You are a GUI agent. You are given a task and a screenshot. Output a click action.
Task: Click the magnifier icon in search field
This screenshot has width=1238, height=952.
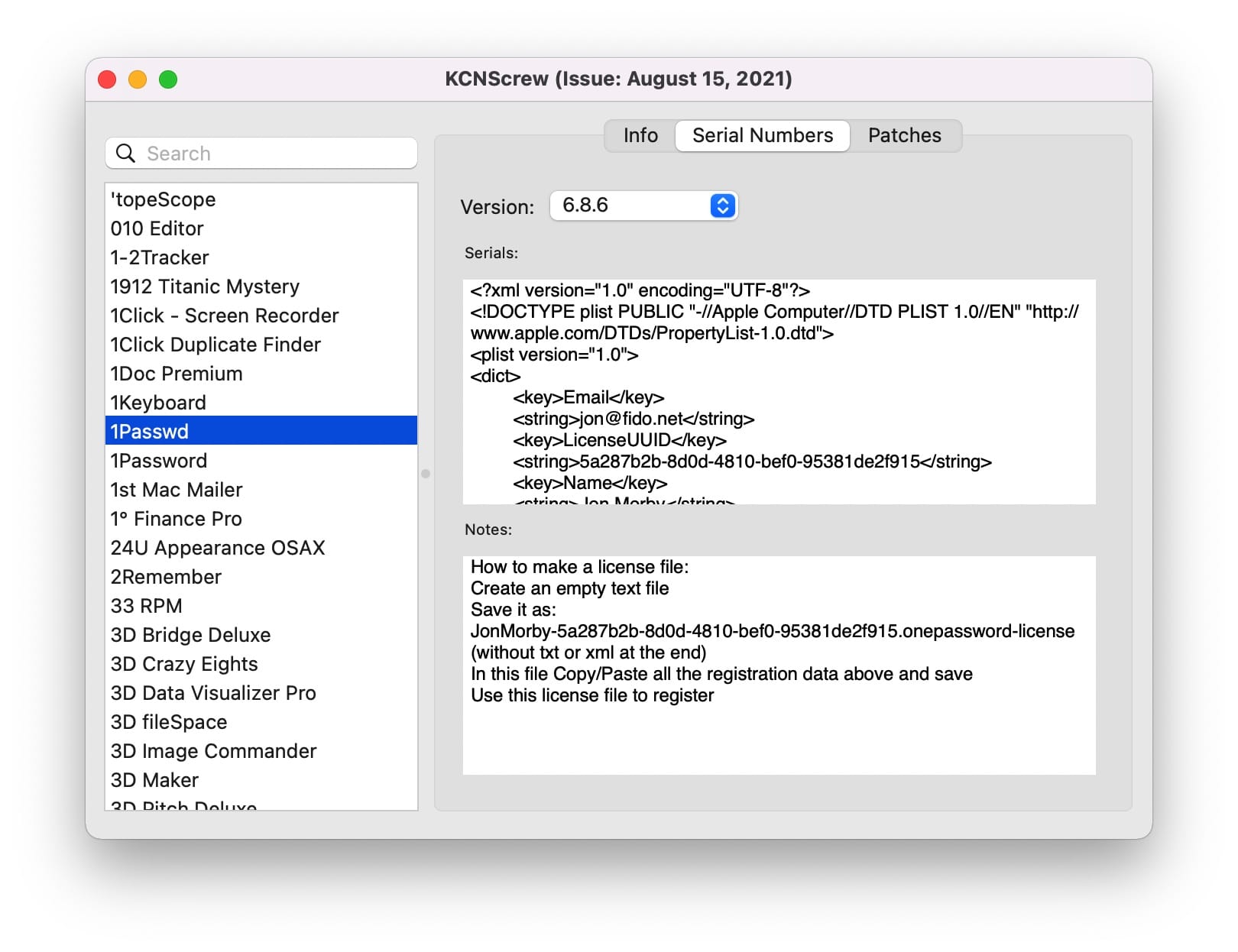(125, 154)
